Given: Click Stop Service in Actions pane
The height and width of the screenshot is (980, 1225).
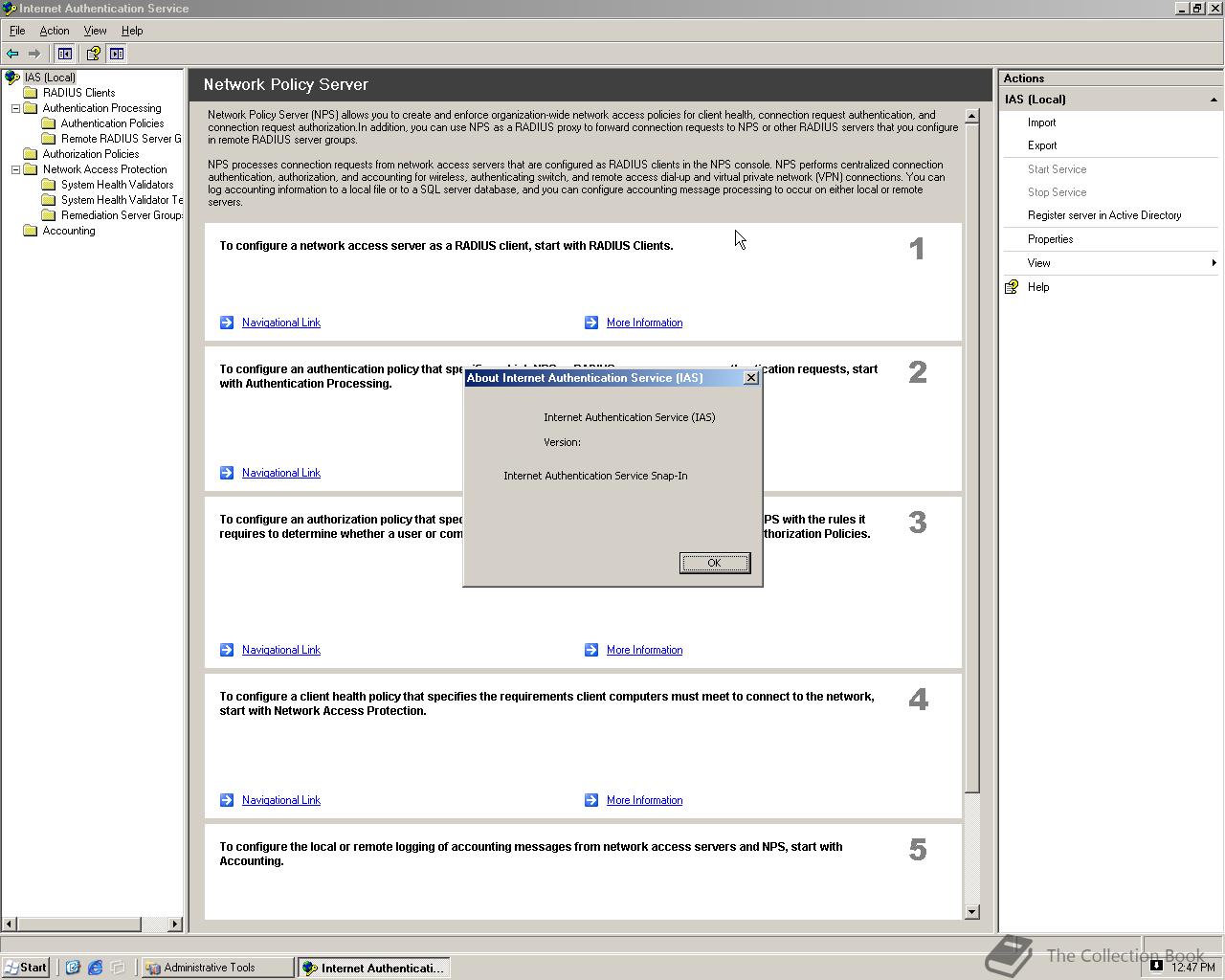Looking at the screenshot, I should coord(1057,192).
